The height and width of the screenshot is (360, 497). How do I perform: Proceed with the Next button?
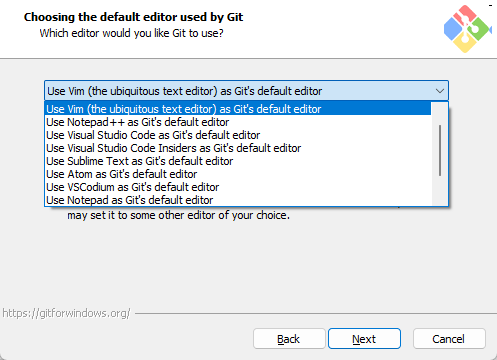click(x=364, y=339)
